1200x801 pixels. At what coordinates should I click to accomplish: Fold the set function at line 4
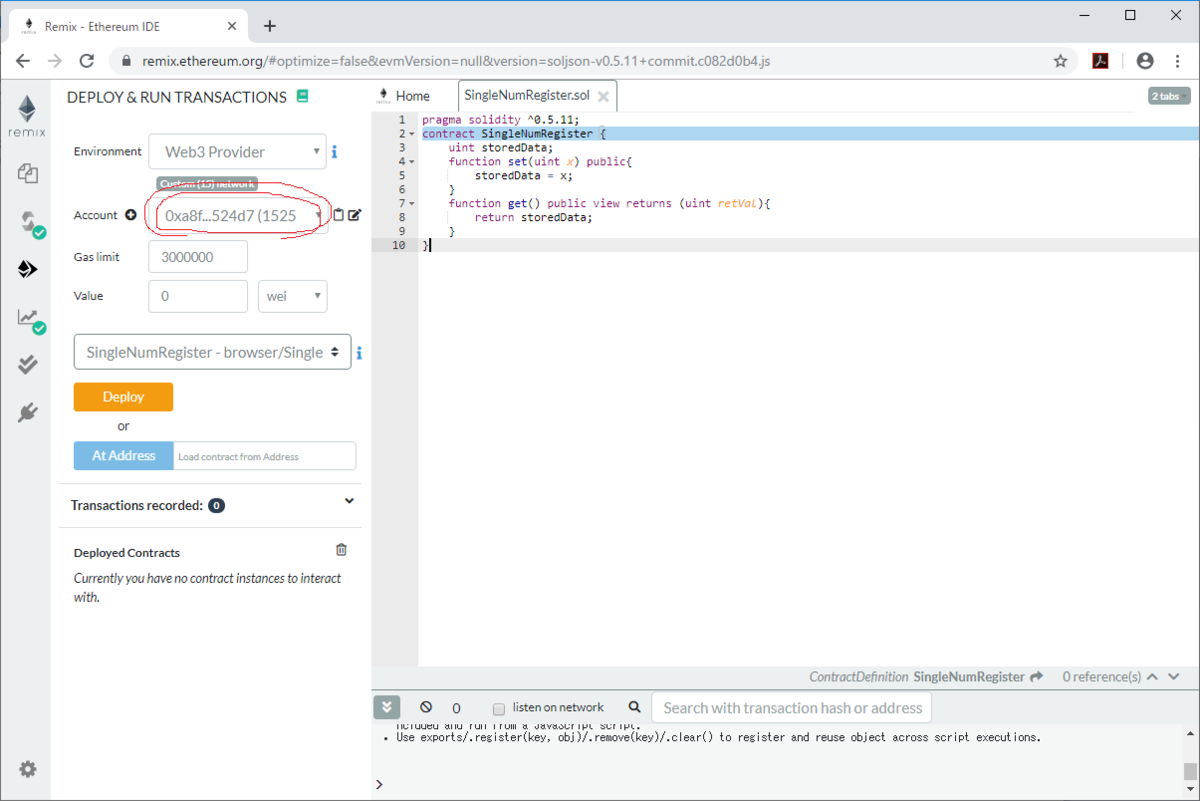[x=412, y=161]
